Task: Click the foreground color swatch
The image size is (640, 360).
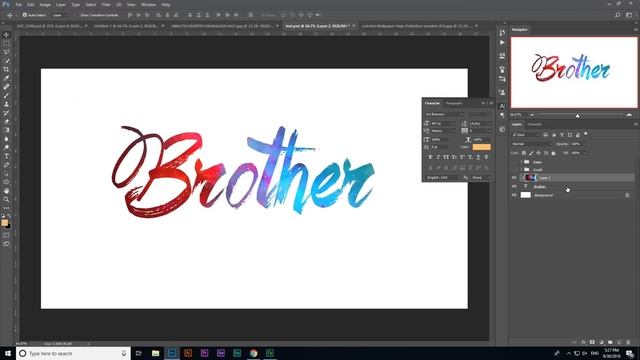Action: tap(4, 222)
